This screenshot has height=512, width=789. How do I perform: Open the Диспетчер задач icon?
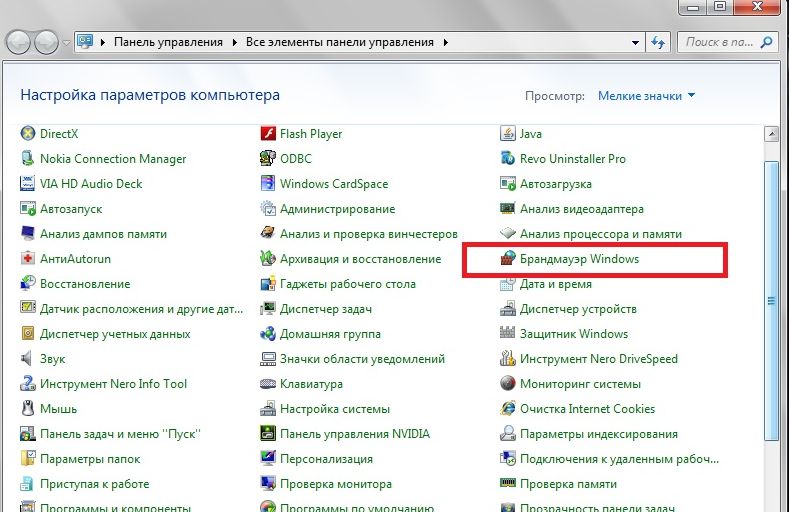(x=268, y=308)
